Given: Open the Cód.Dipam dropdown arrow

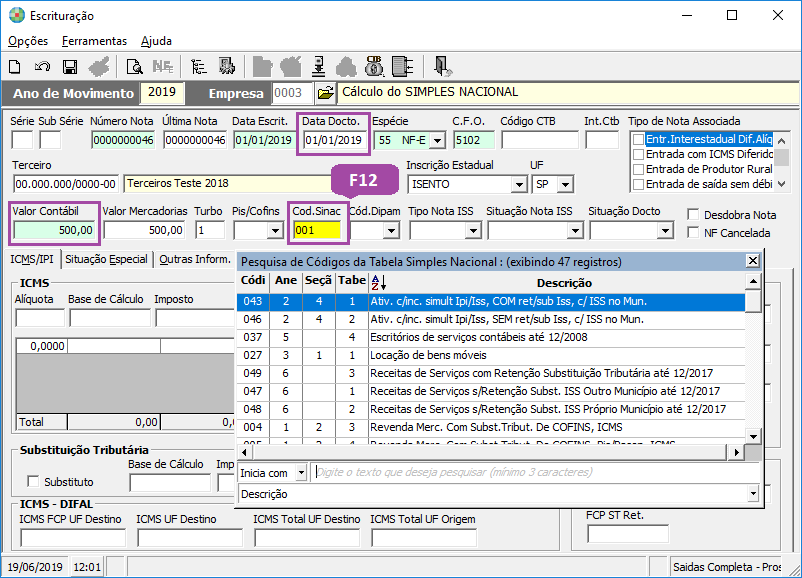Looking at the screenshot, I should click(392, 231).
